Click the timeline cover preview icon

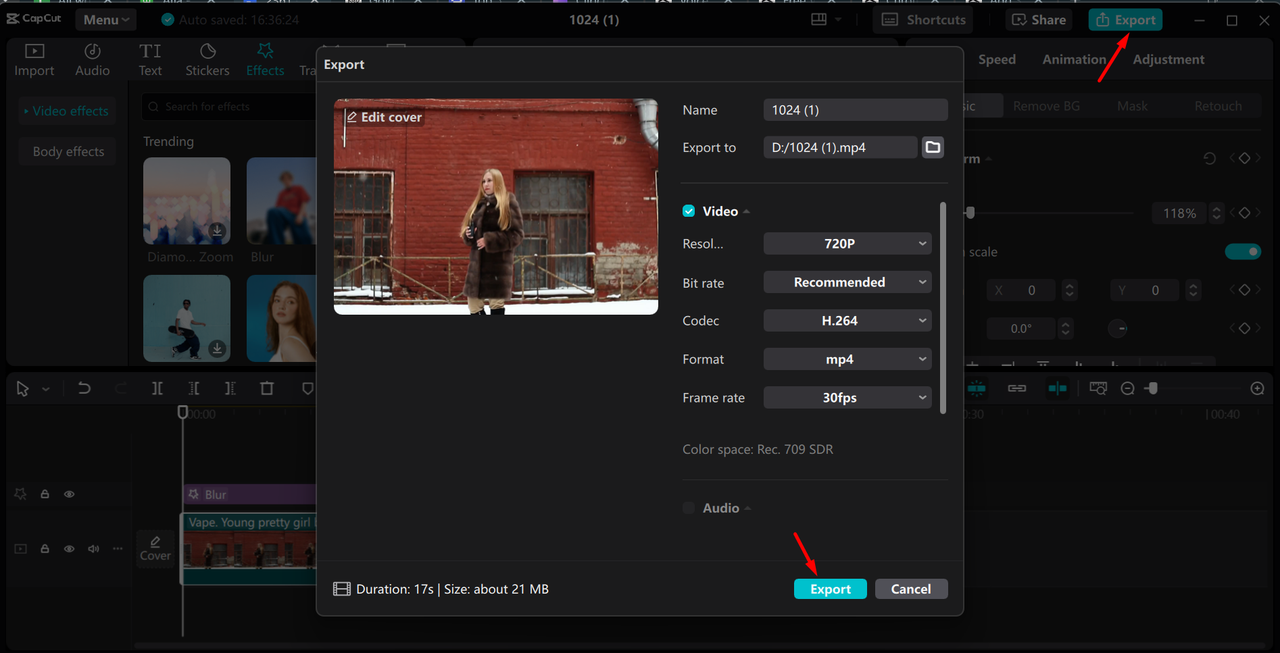tap(1098, 388)
